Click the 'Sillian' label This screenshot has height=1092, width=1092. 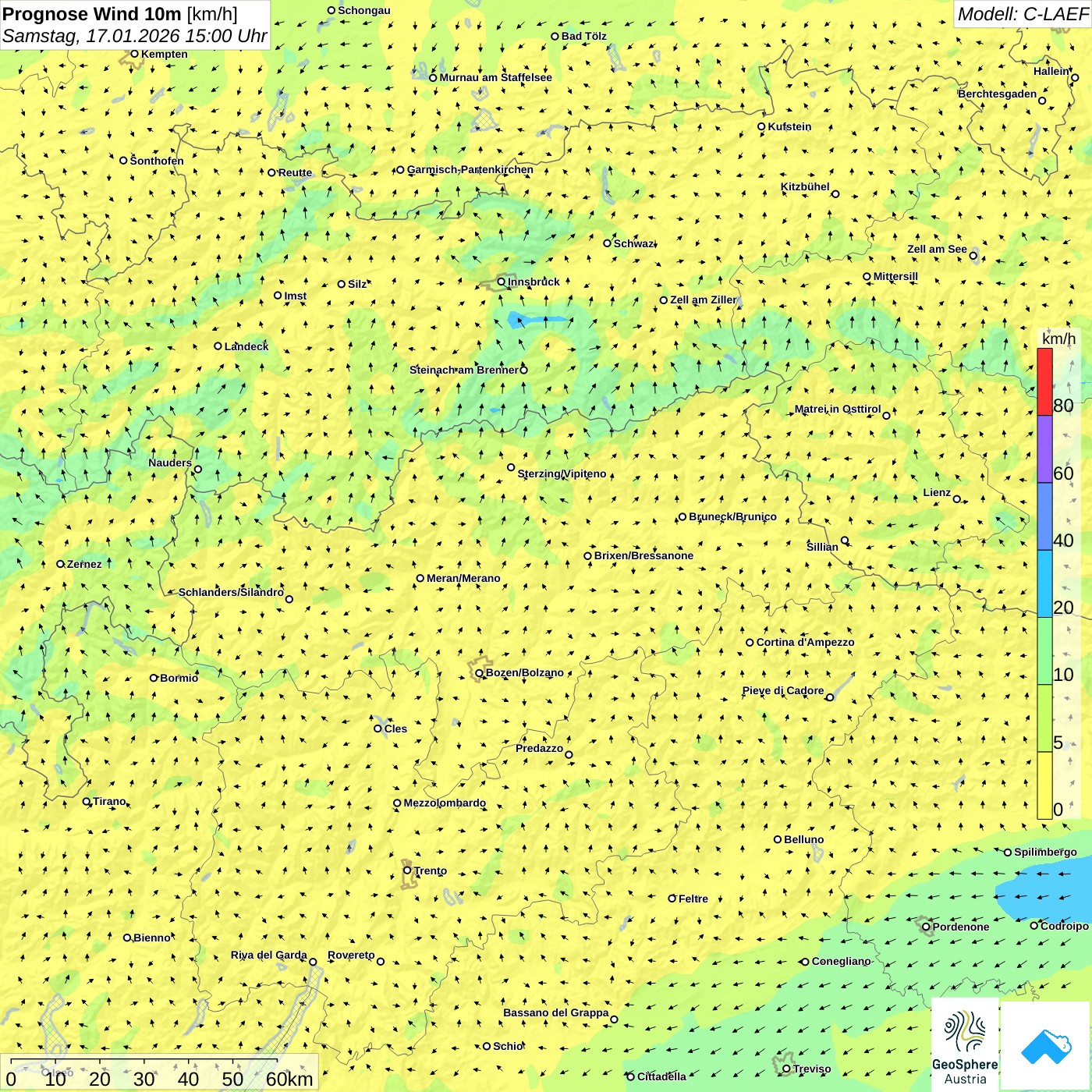tap(822, 547)
